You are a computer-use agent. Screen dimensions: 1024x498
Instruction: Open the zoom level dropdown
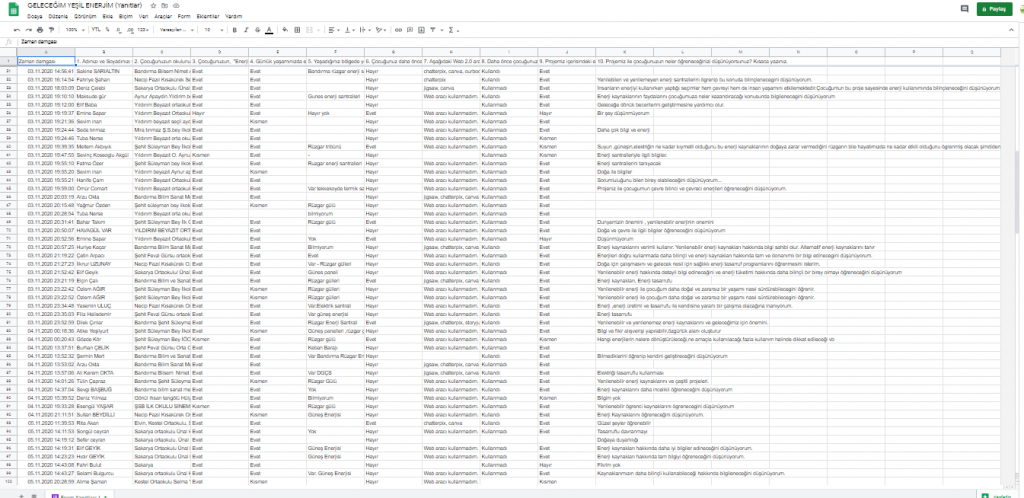[74, 30]
